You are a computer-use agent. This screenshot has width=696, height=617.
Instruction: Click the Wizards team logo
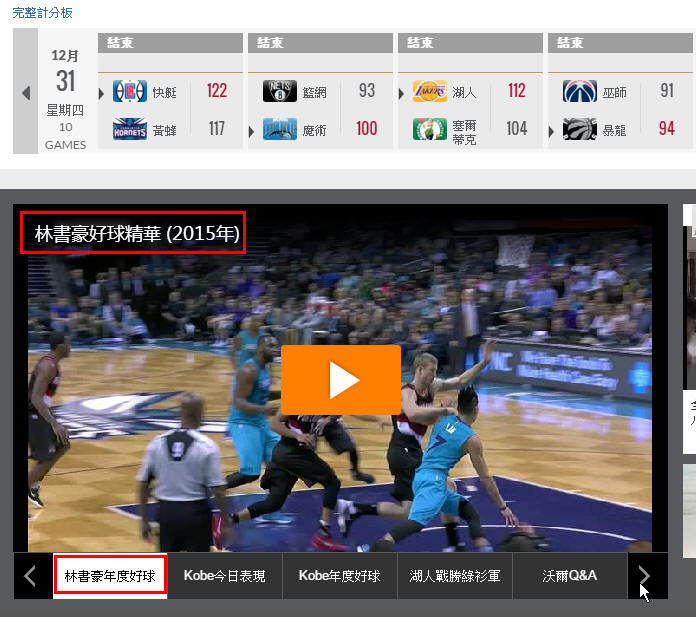[580, 91]
